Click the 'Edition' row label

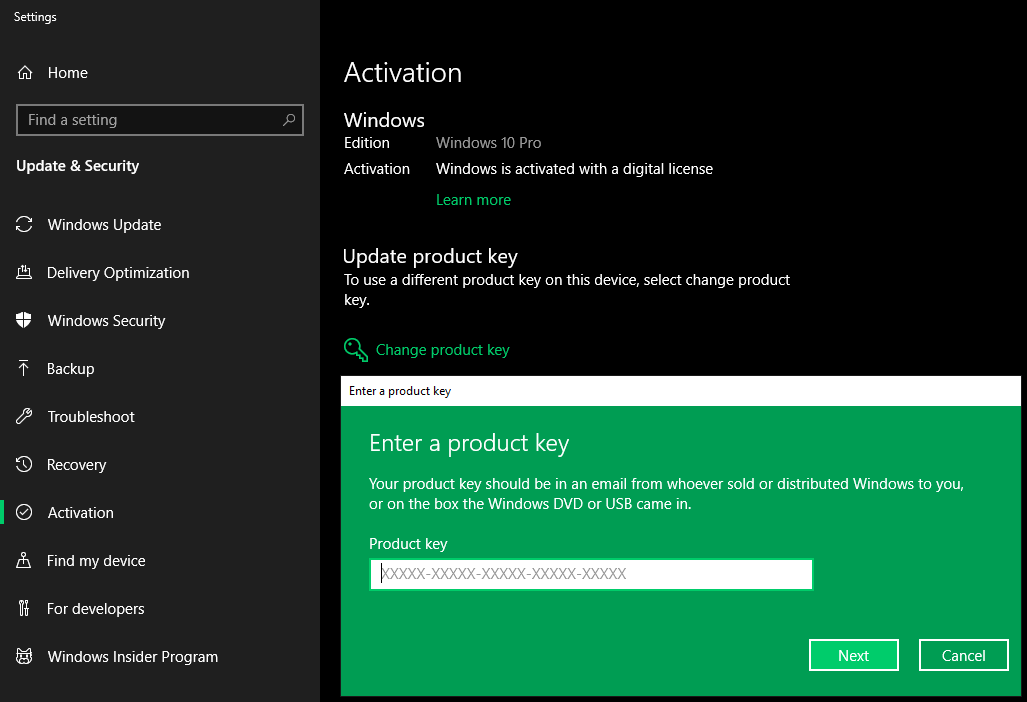(x=367, y=143)
